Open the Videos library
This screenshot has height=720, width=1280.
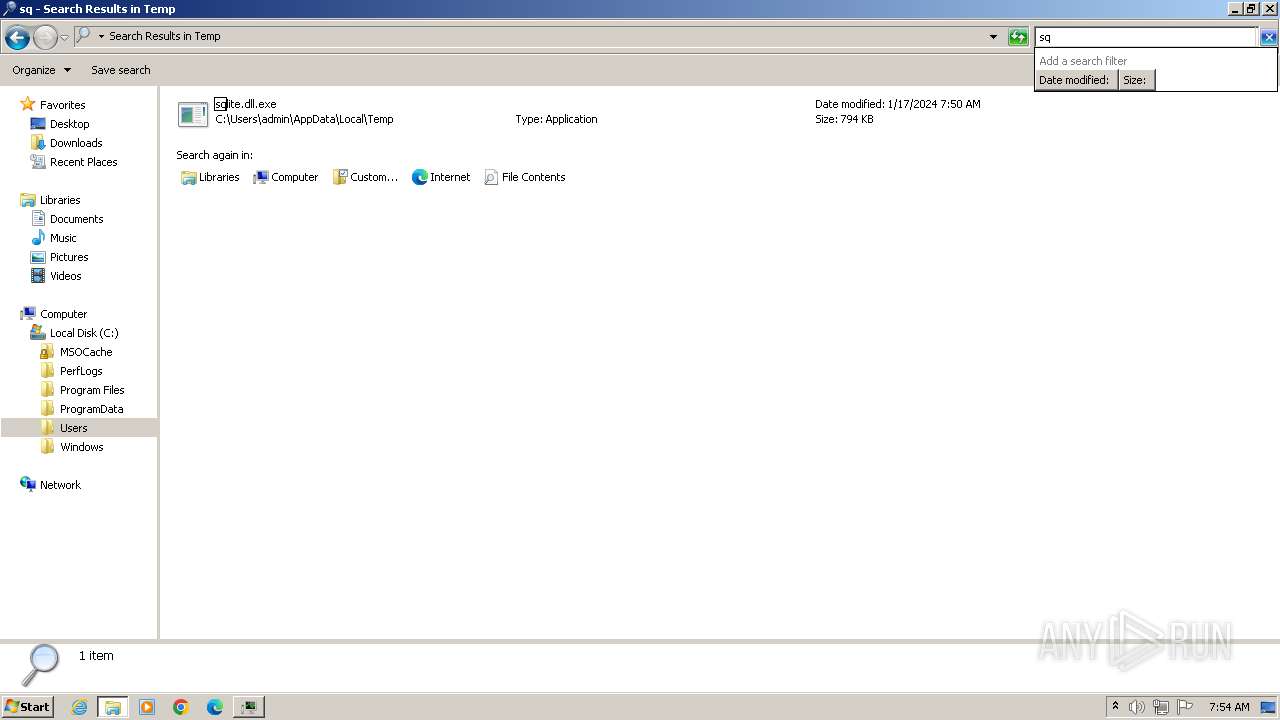66,276
